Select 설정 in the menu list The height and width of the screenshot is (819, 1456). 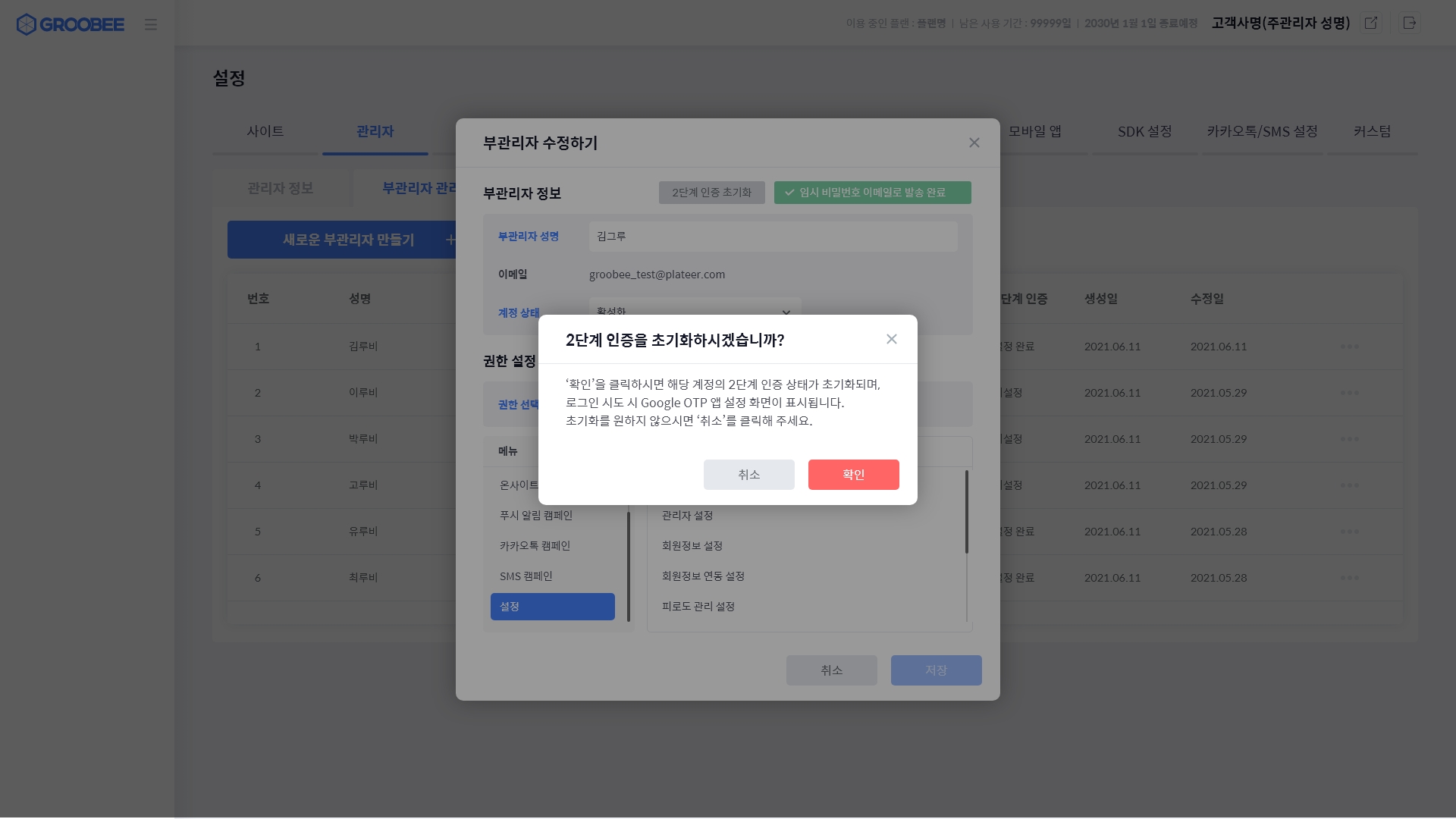click(x=552, y=607)
